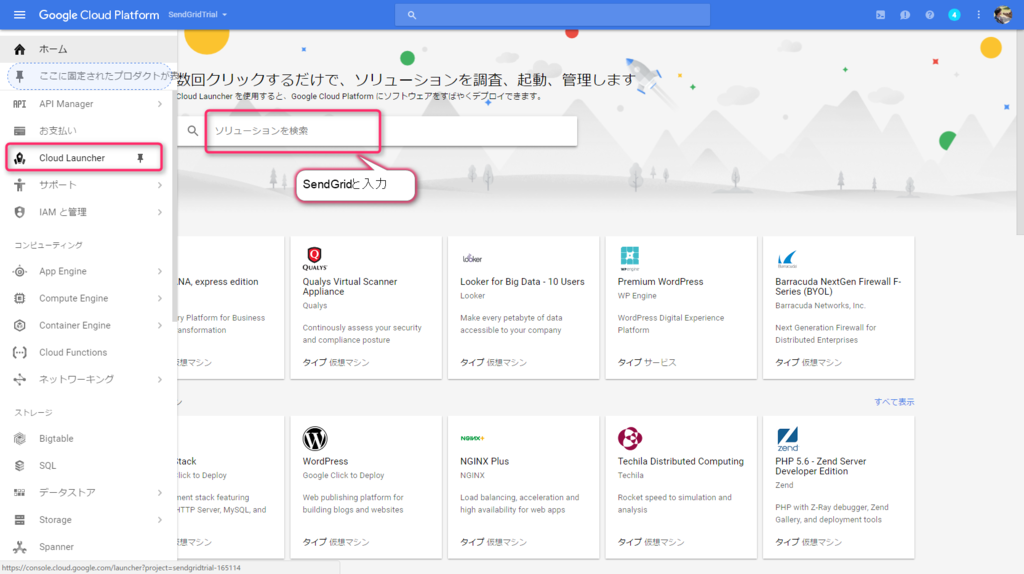This screenshot has height=574, width=1024.
Task: Expand the Container Engine chevron
Action: (159, 325)
